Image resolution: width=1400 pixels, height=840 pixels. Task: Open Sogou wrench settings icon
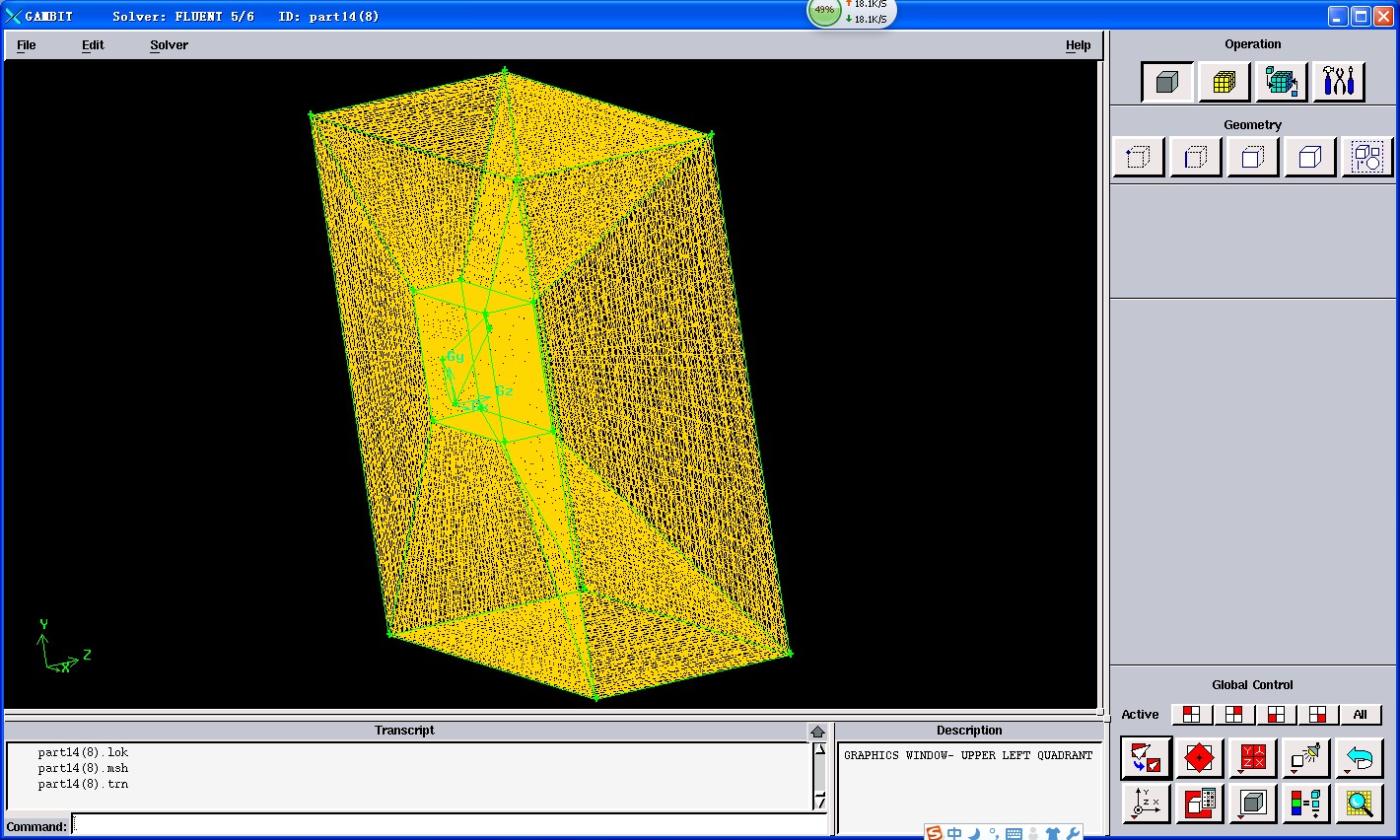[x=1073, y=834]
